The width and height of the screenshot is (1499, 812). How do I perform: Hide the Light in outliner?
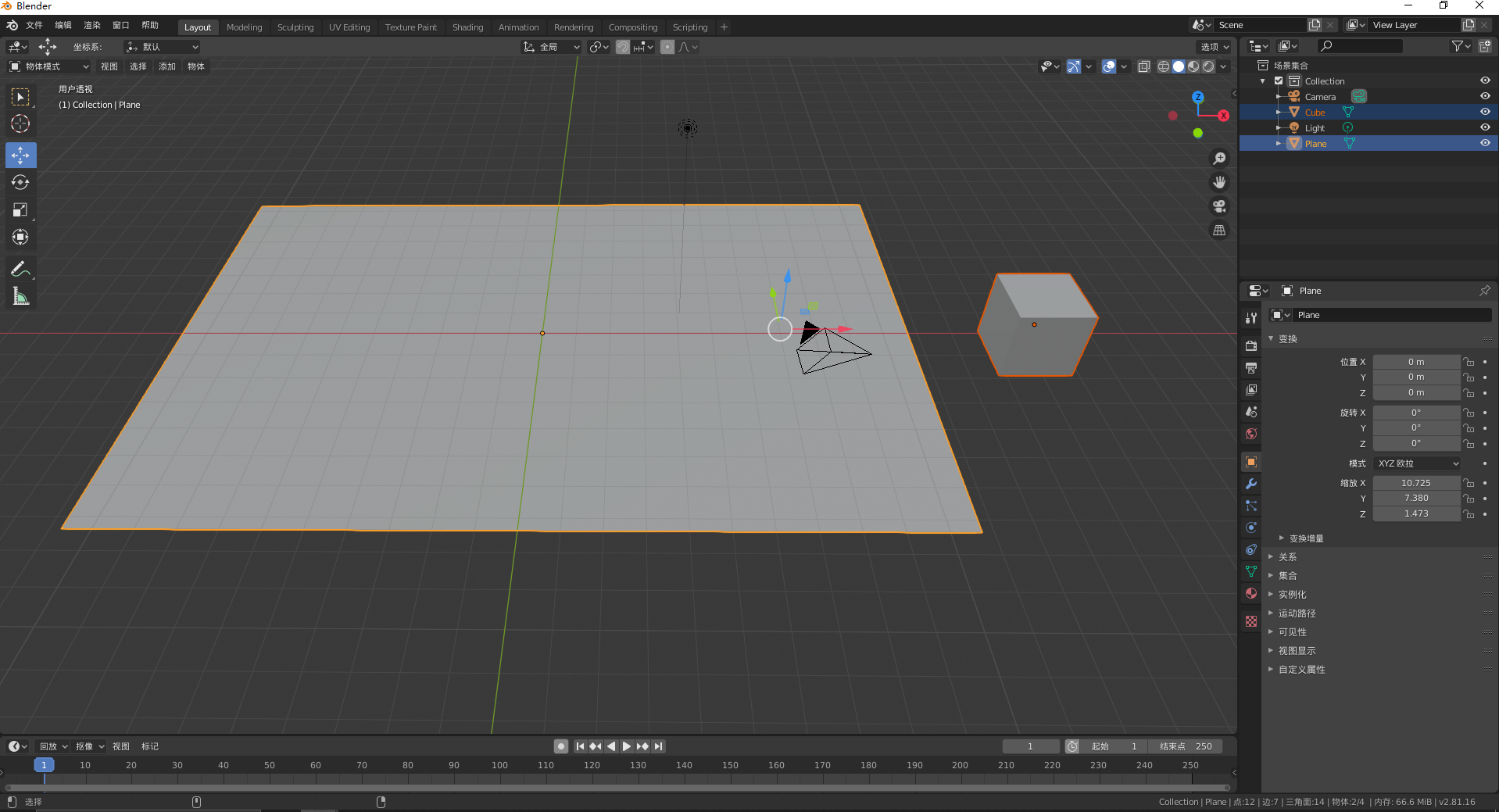pyautogui.click(x=1485, y=127)
